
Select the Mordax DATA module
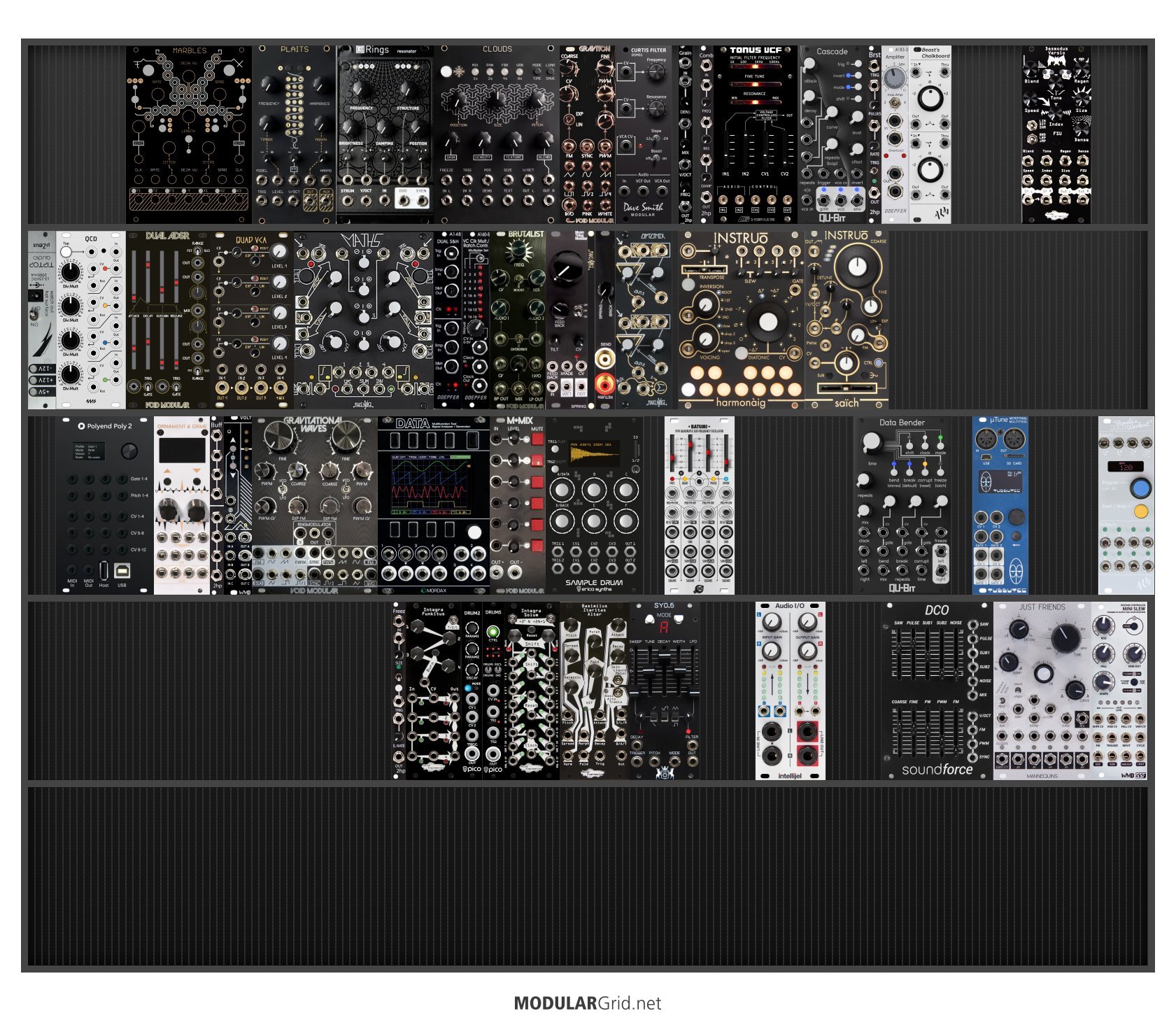(x=434, y=506)
